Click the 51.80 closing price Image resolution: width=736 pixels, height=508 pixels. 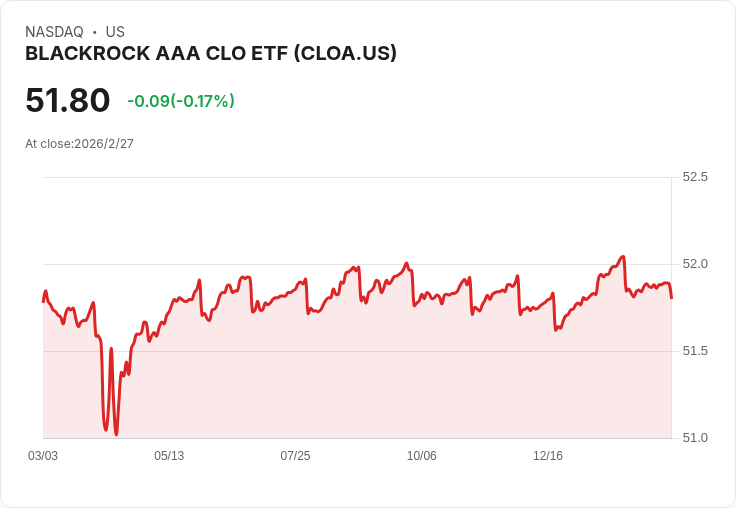tap(68, 101)
